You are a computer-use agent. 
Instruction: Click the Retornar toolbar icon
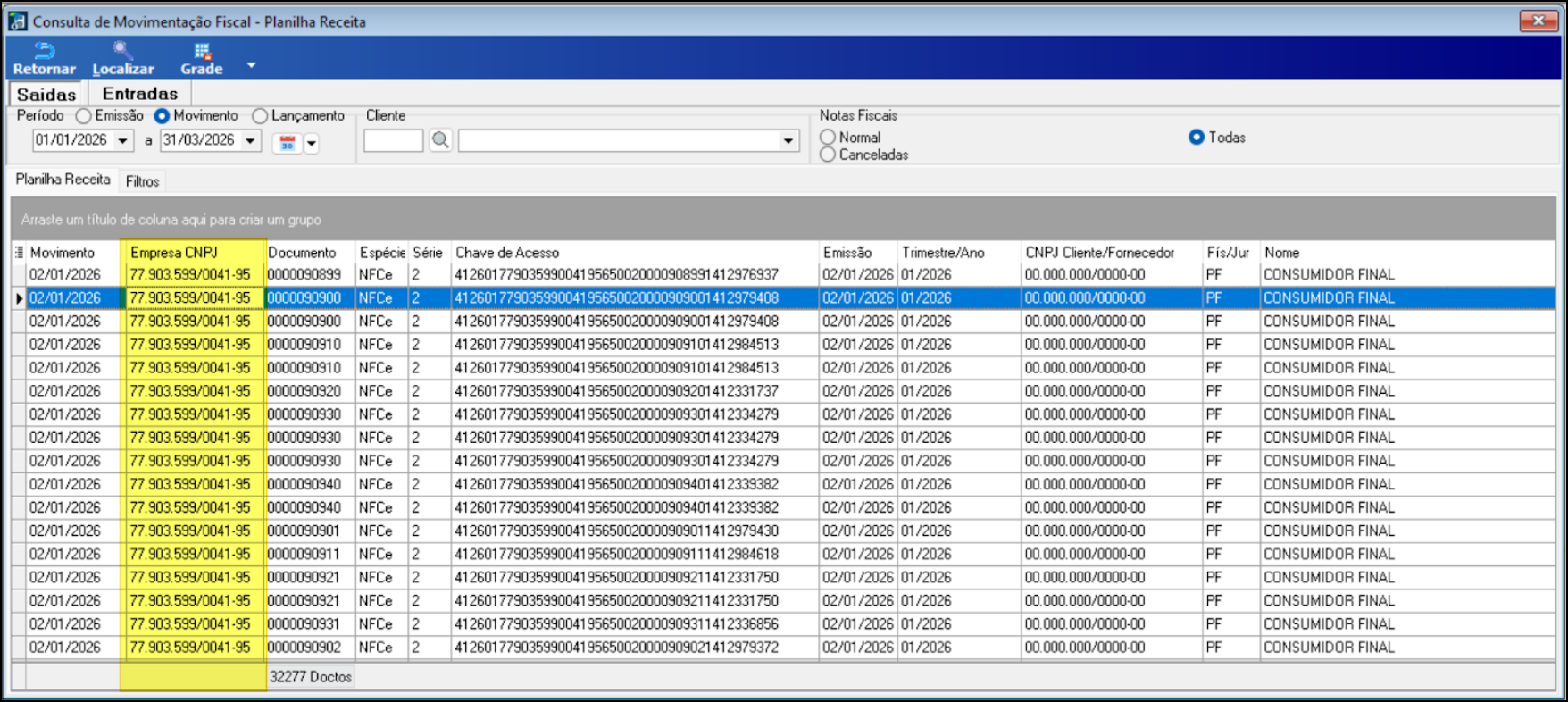coord(44,59)
